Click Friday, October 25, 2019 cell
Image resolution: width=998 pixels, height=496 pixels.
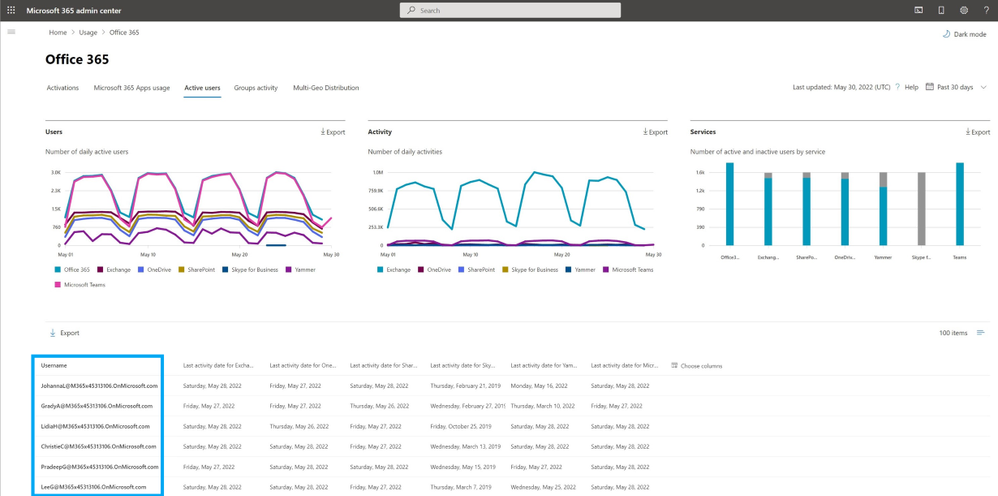click(x=460, y=427)
